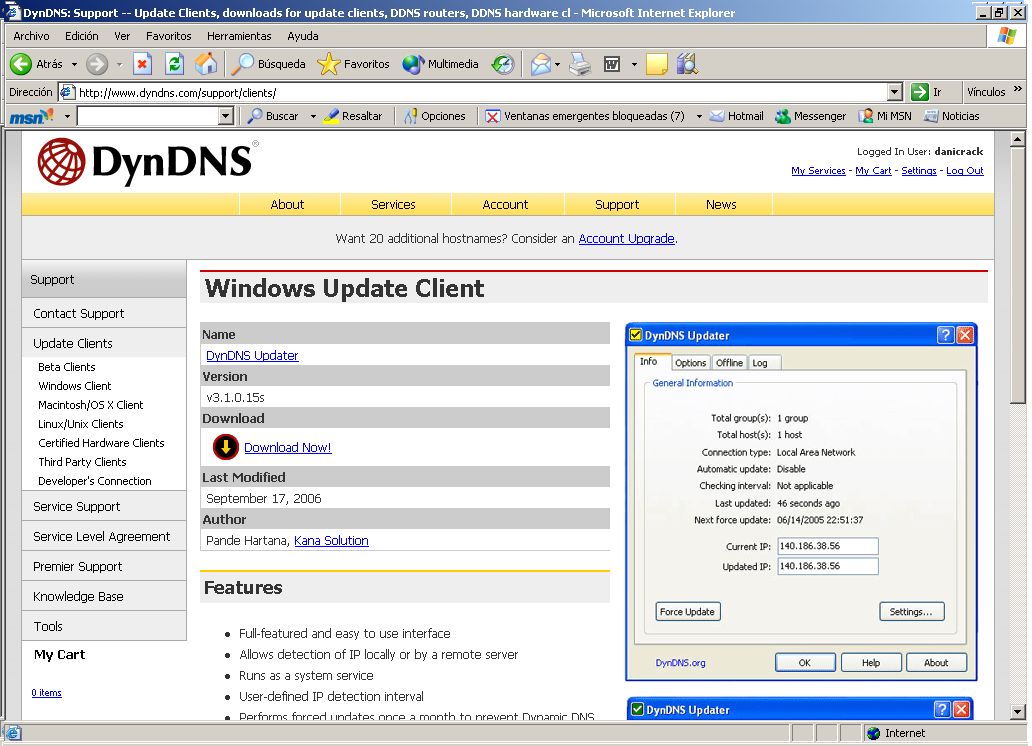Click the Mail envelope toolbar icon
Screen dimensions: 1032x746
point(540,64)
